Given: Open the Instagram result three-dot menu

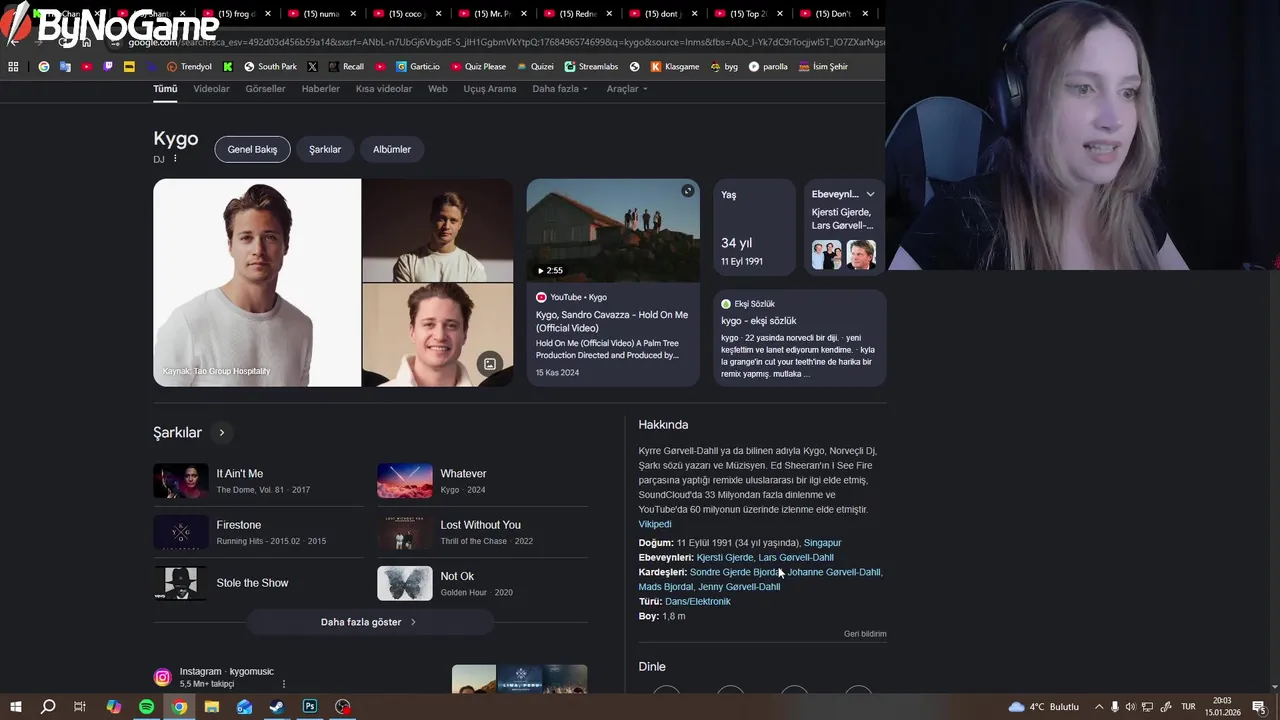Looking at the screenshot, I should pyautogui.click(x=284, y=684).
